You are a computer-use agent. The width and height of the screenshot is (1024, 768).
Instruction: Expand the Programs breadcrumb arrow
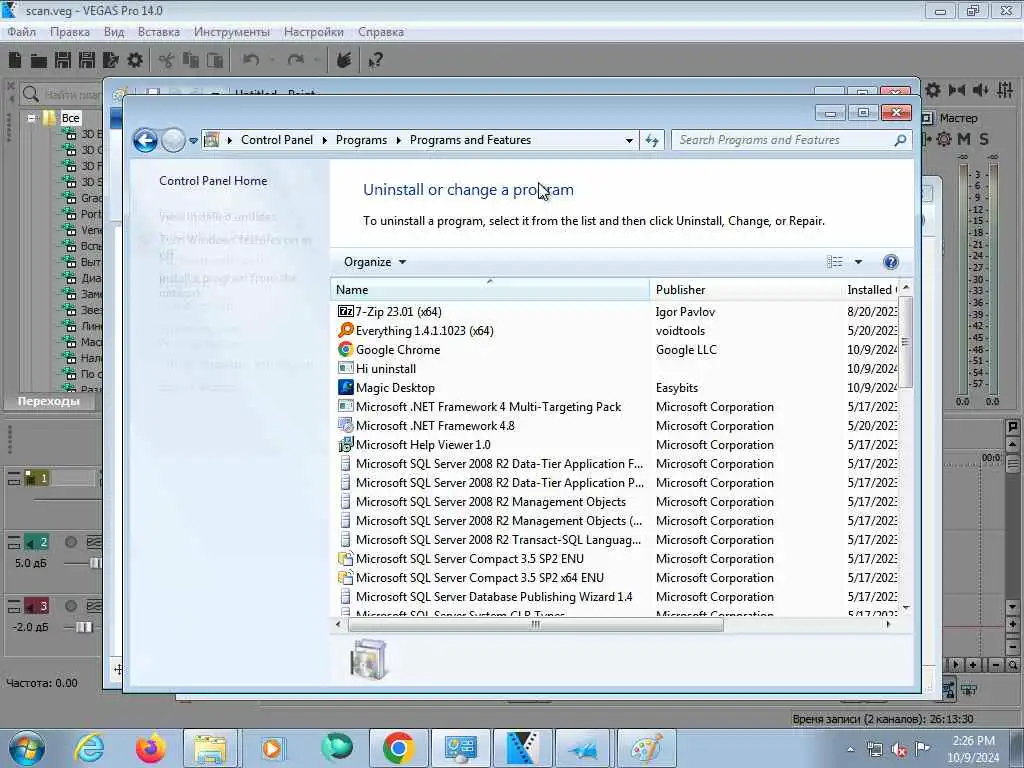tap(398, 140)
